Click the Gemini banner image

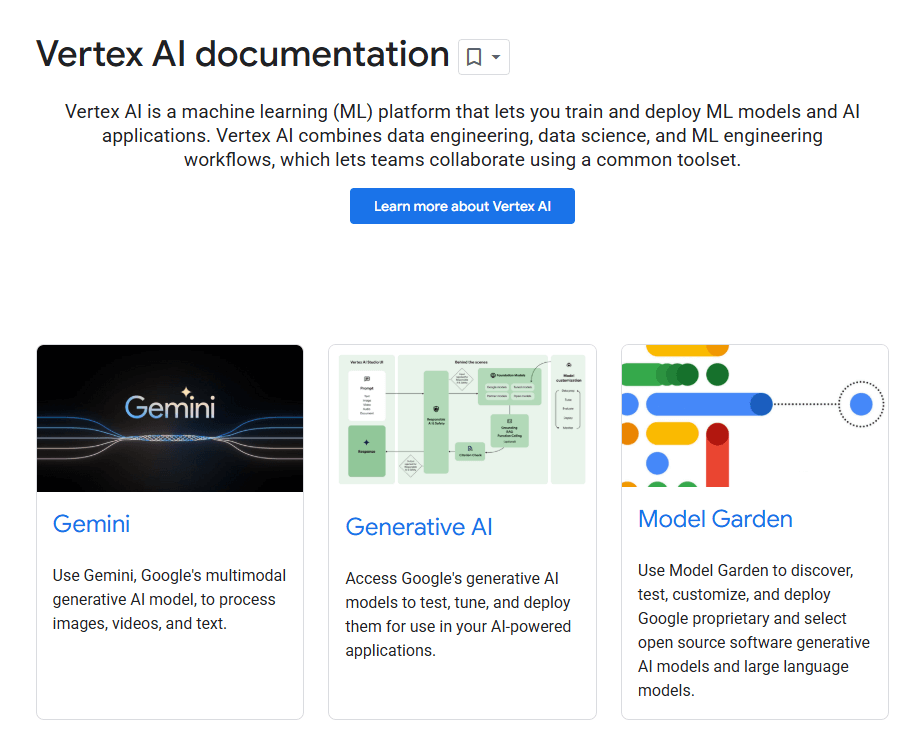pyautogui.click(x=169, y=418)
